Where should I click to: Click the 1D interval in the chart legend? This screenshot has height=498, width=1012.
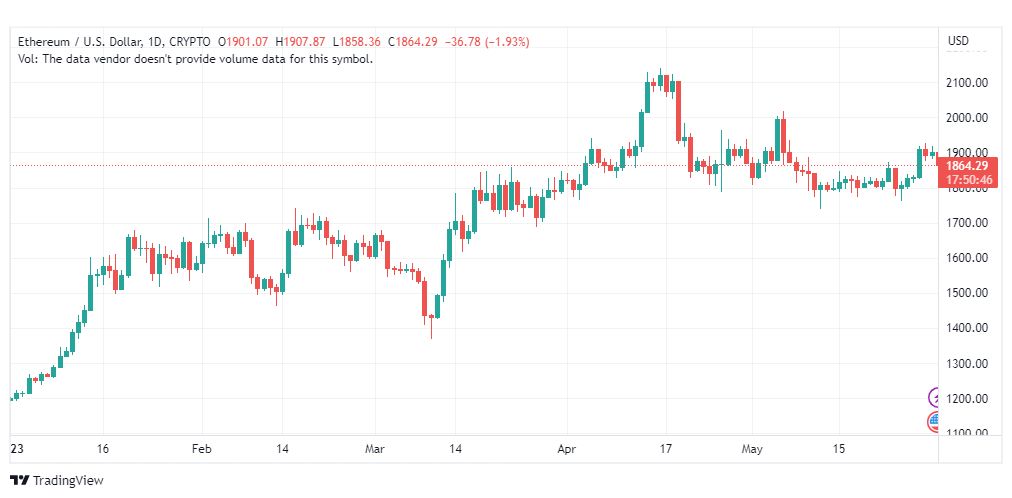pyautogui.click(x=153, y=42)
